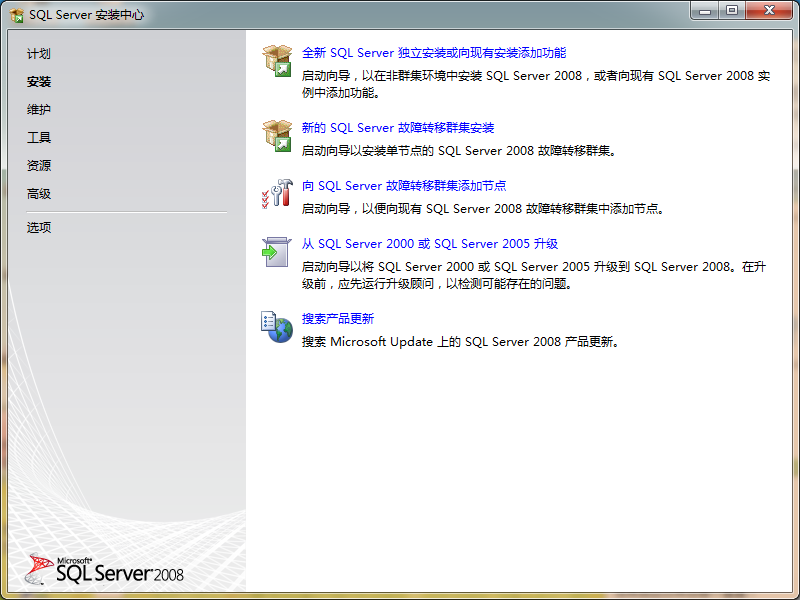Click the upgrade green arrow box icon
Screen dimensions: 800x600
pyautogui.click(x=277, y=252)
